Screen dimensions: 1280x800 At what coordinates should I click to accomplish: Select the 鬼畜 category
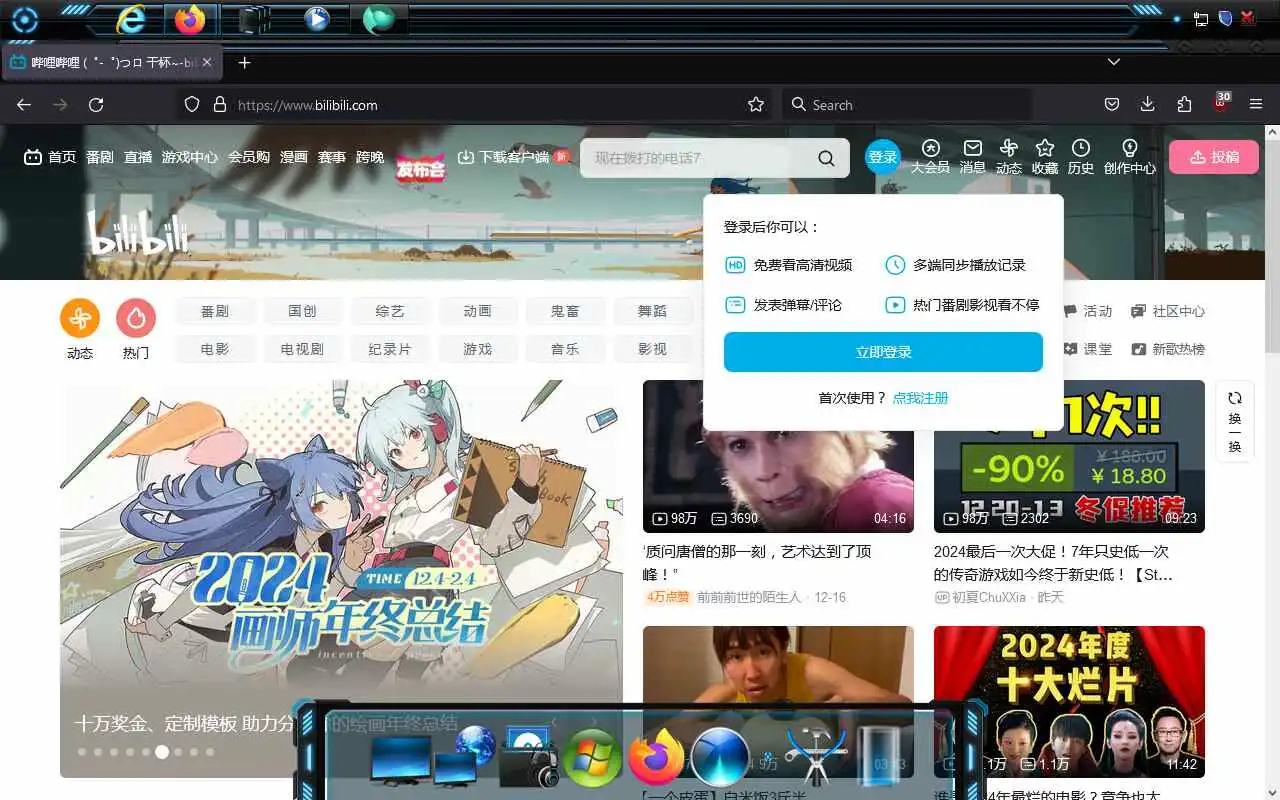565,311
